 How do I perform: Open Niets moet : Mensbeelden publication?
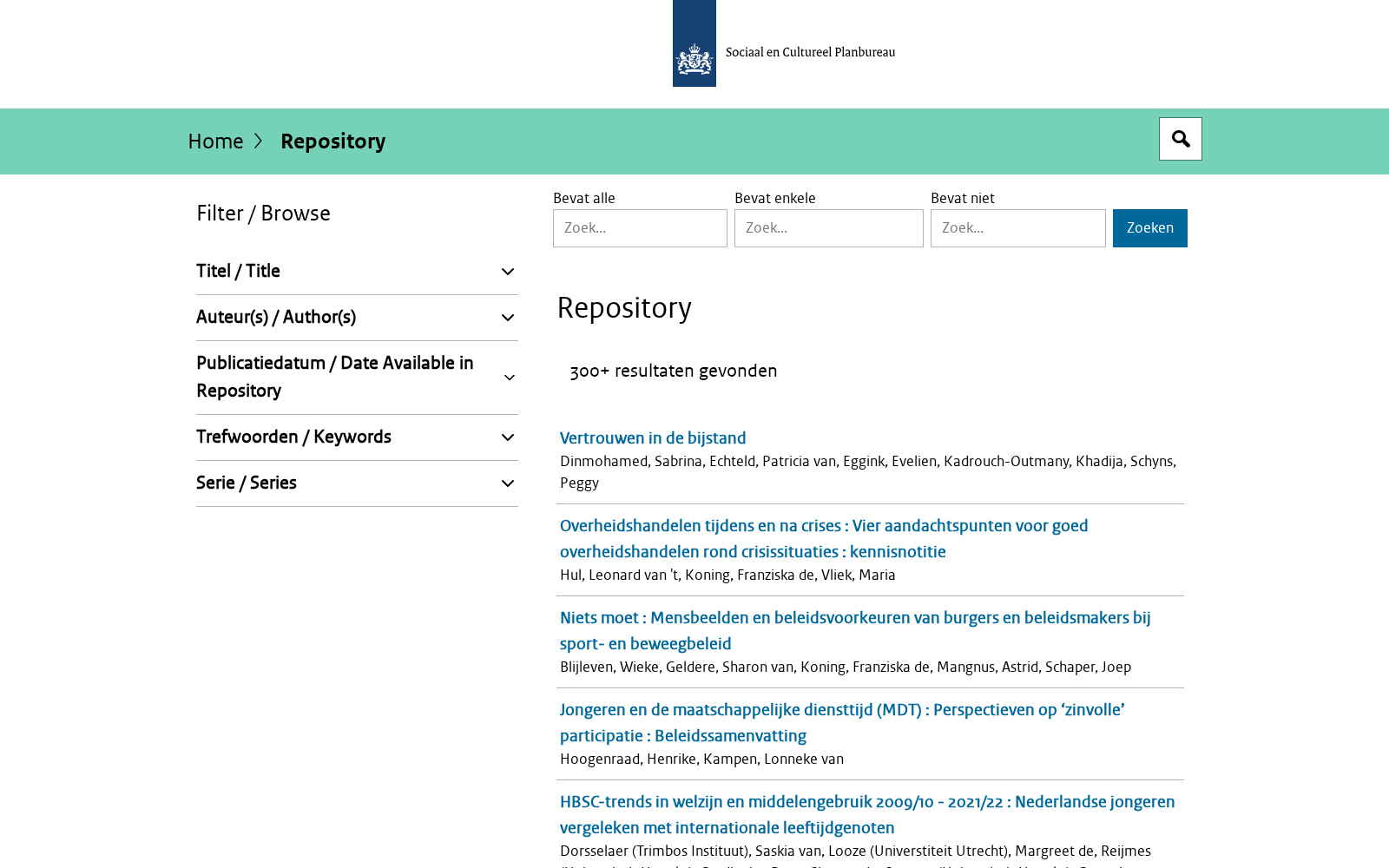click(x=855, y=630)
